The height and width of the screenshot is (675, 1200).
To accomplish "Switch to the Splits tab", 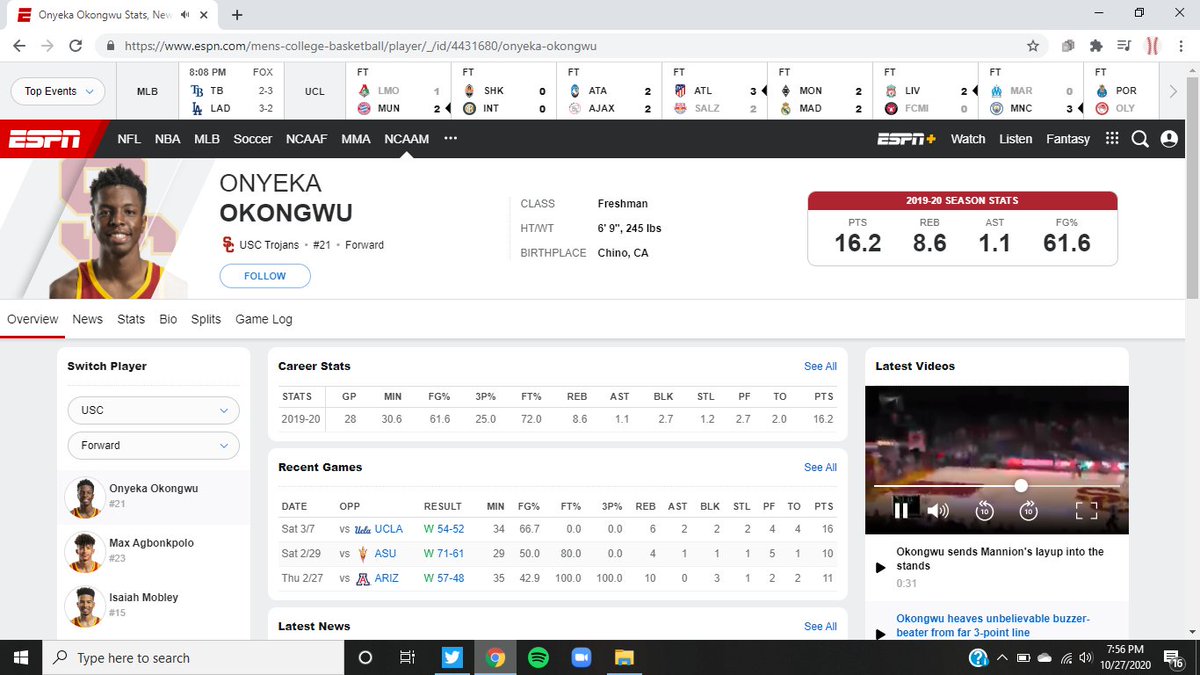I will (x=206, y=319).
